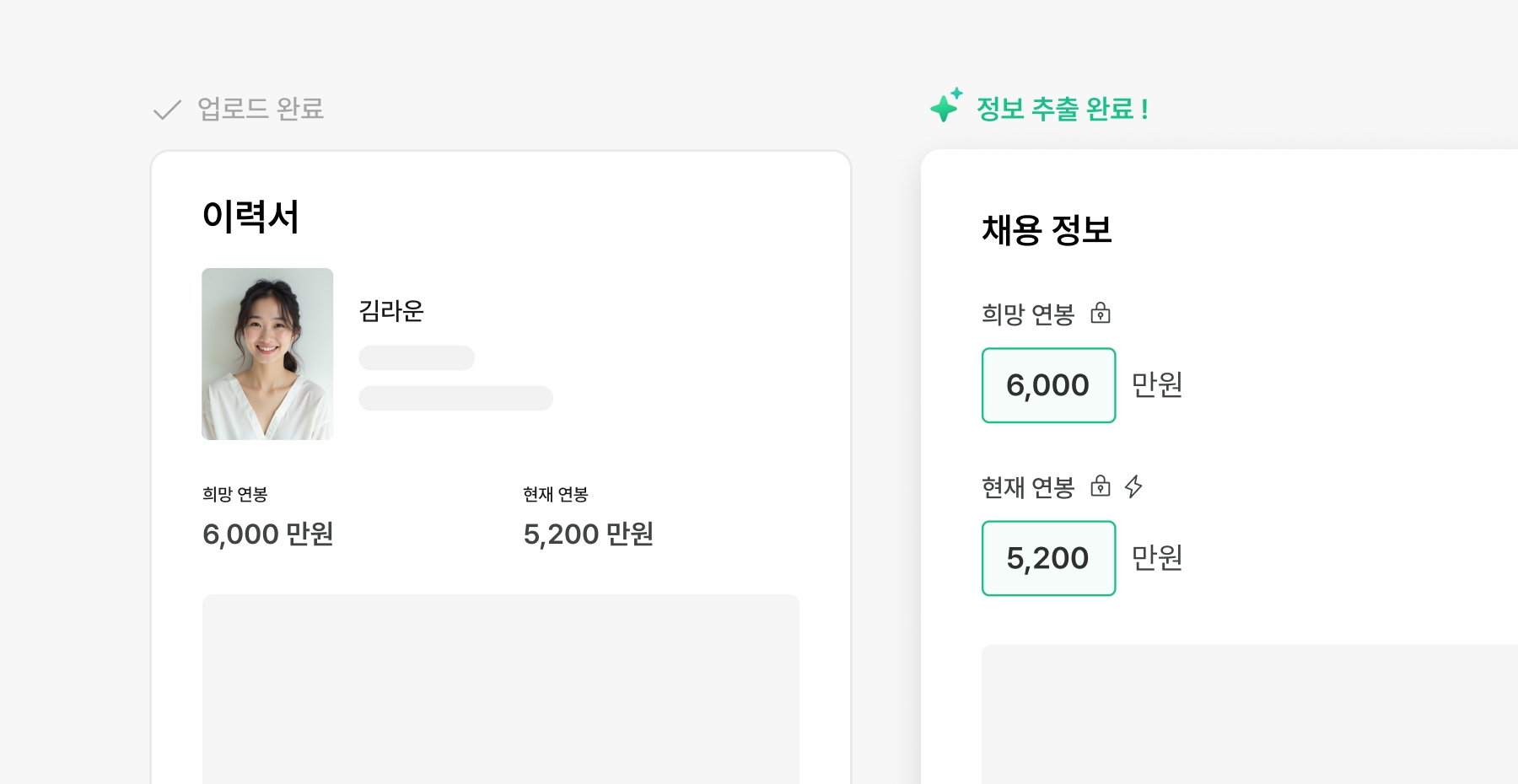This screenshot has height=784, width=1518.
Task: Click the short placeholder bar under 김라운
Action: pos(417,357)
